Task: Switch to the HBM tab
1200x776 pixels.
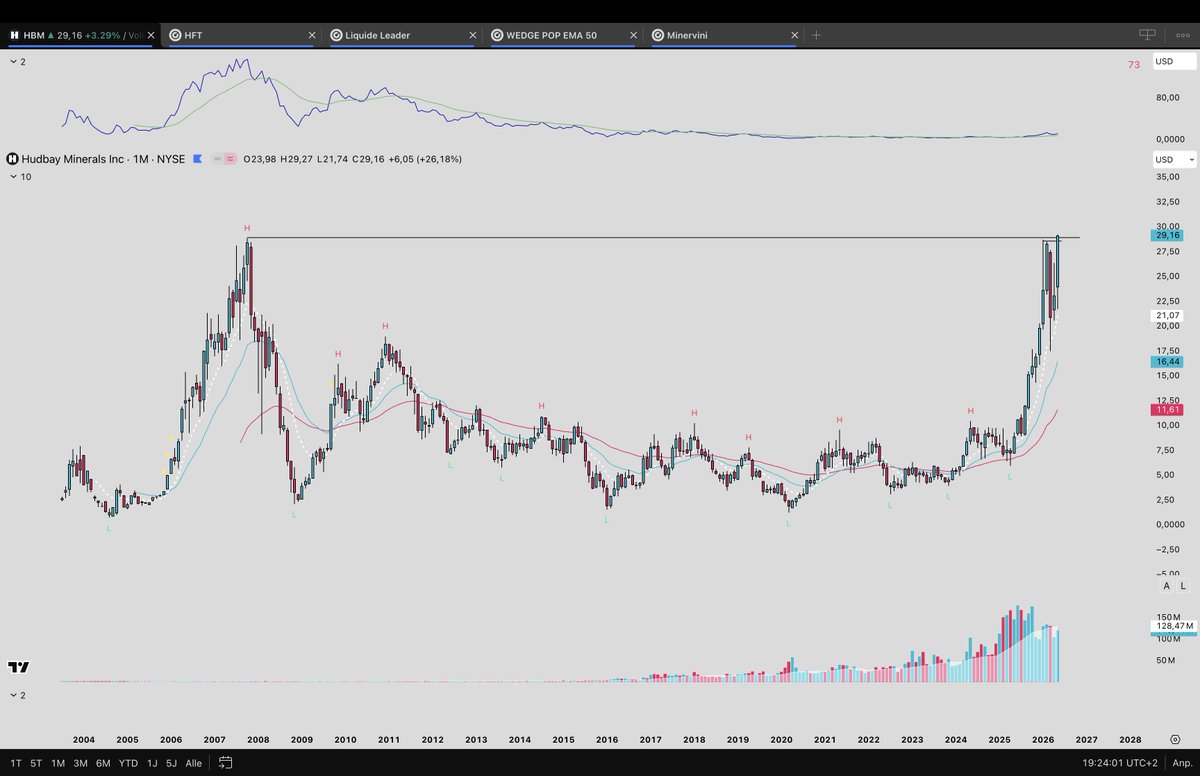Action: [79, 35]
